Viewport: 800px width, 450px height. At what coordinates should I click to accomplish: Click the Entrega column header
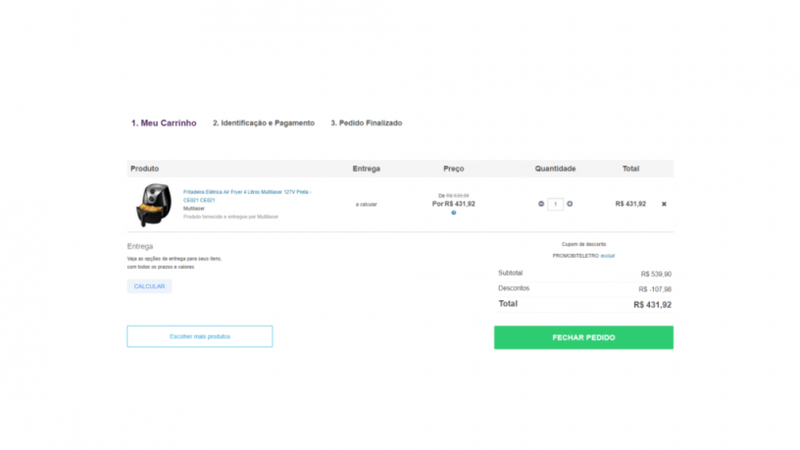366,168
